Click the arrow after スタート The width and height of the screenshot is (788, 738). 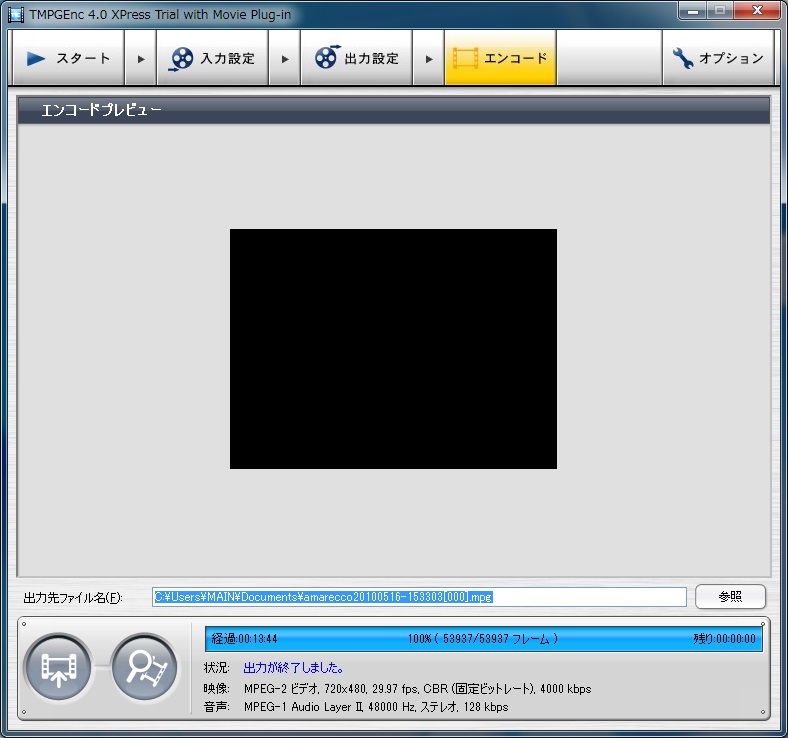(x=141, y=58)
